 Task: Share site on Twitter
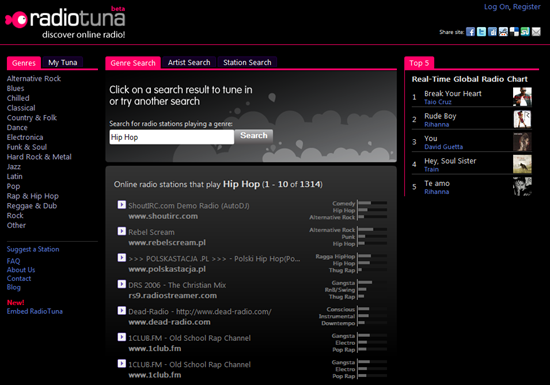click(481, 32)
